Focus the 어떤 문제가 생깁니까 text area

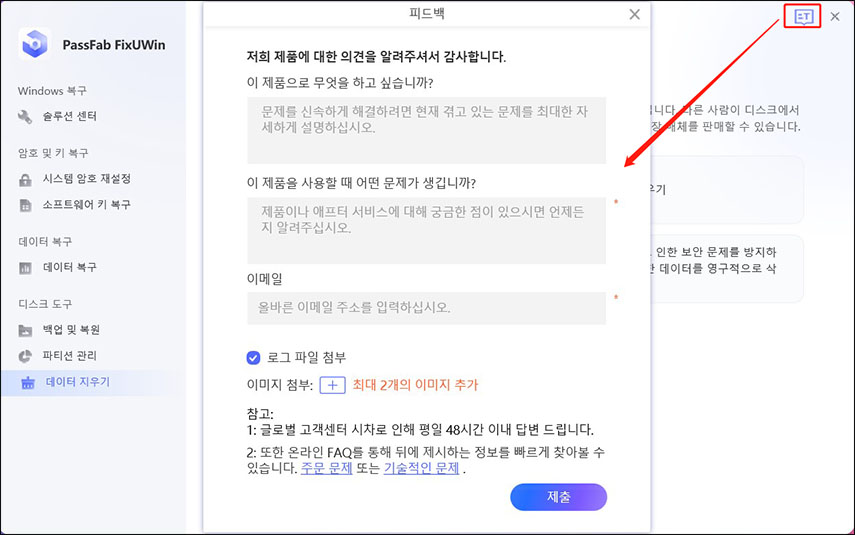[426, 231]
